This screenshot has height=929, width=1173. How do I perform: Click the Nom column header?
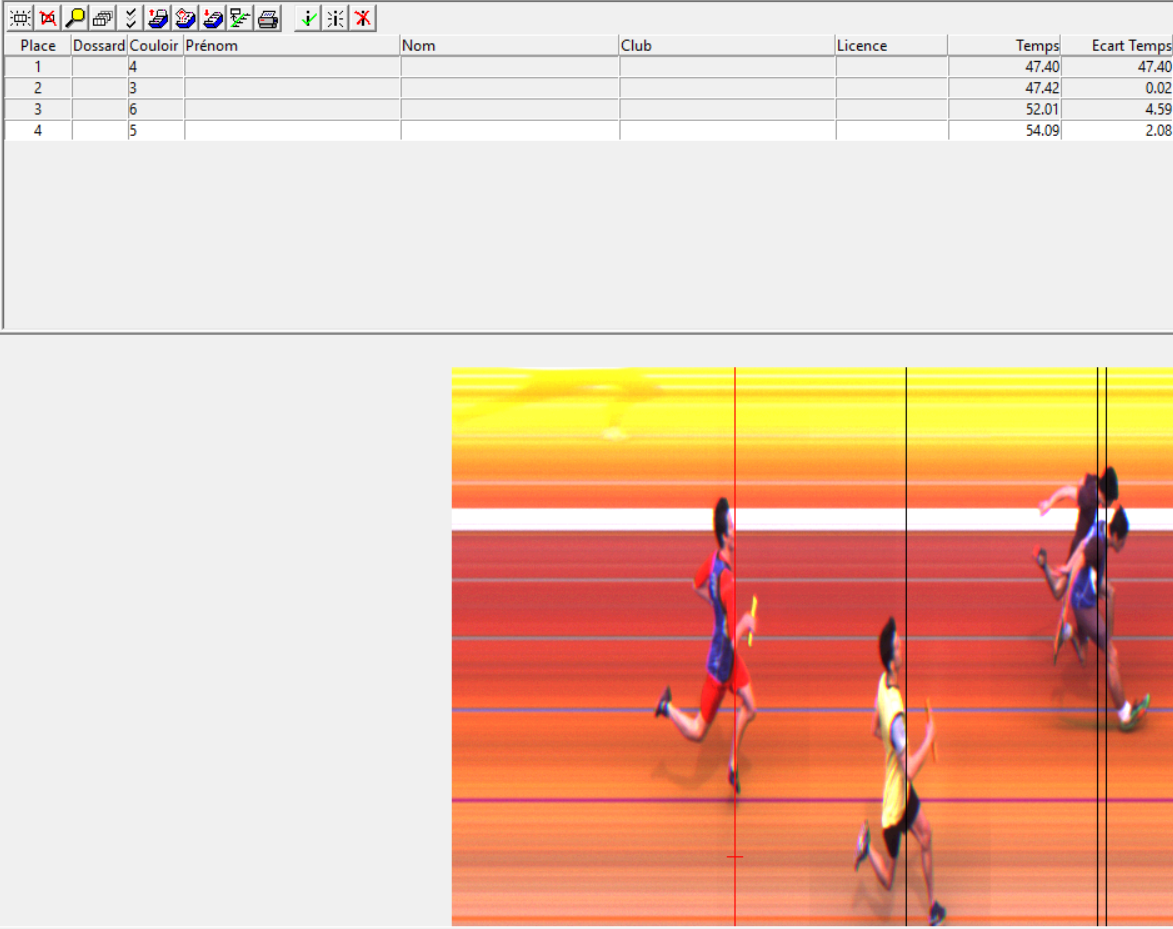[x=509, y=46]
